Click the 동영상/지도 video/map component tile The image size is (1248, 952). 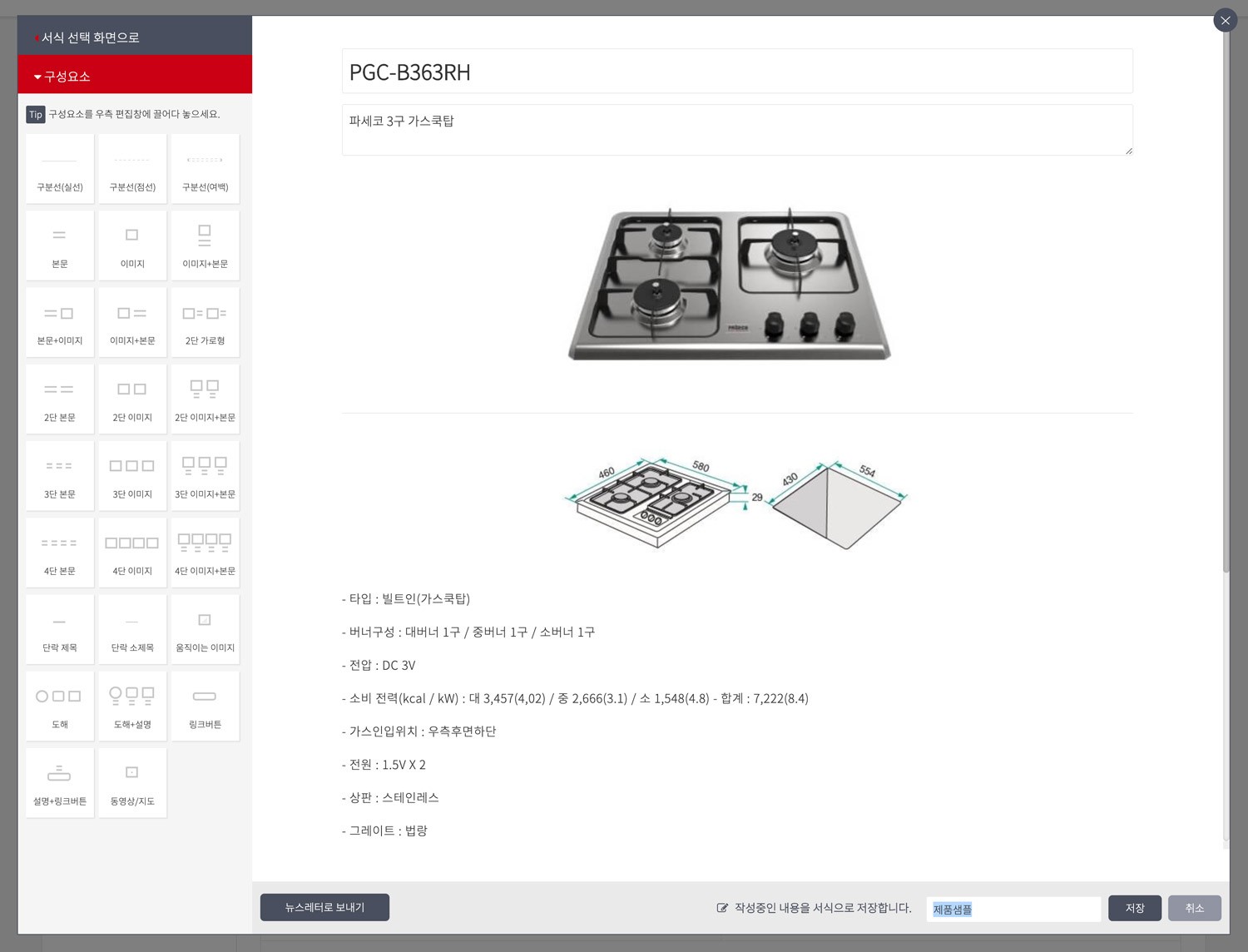pos(132,783)
